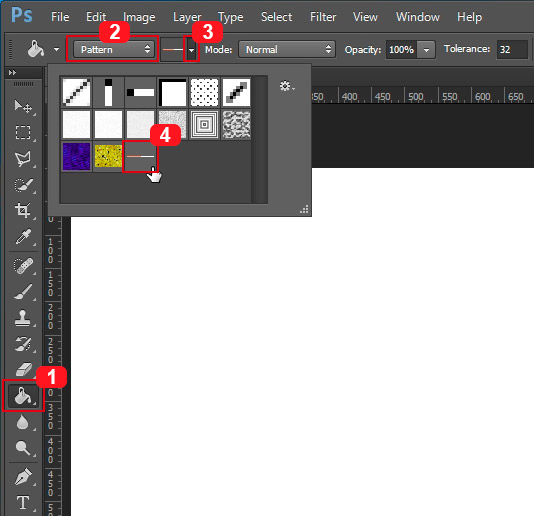The image size is (534, 516).
Task: Choose the horizontal black-white bar pattern
Action: coord(140,92)
